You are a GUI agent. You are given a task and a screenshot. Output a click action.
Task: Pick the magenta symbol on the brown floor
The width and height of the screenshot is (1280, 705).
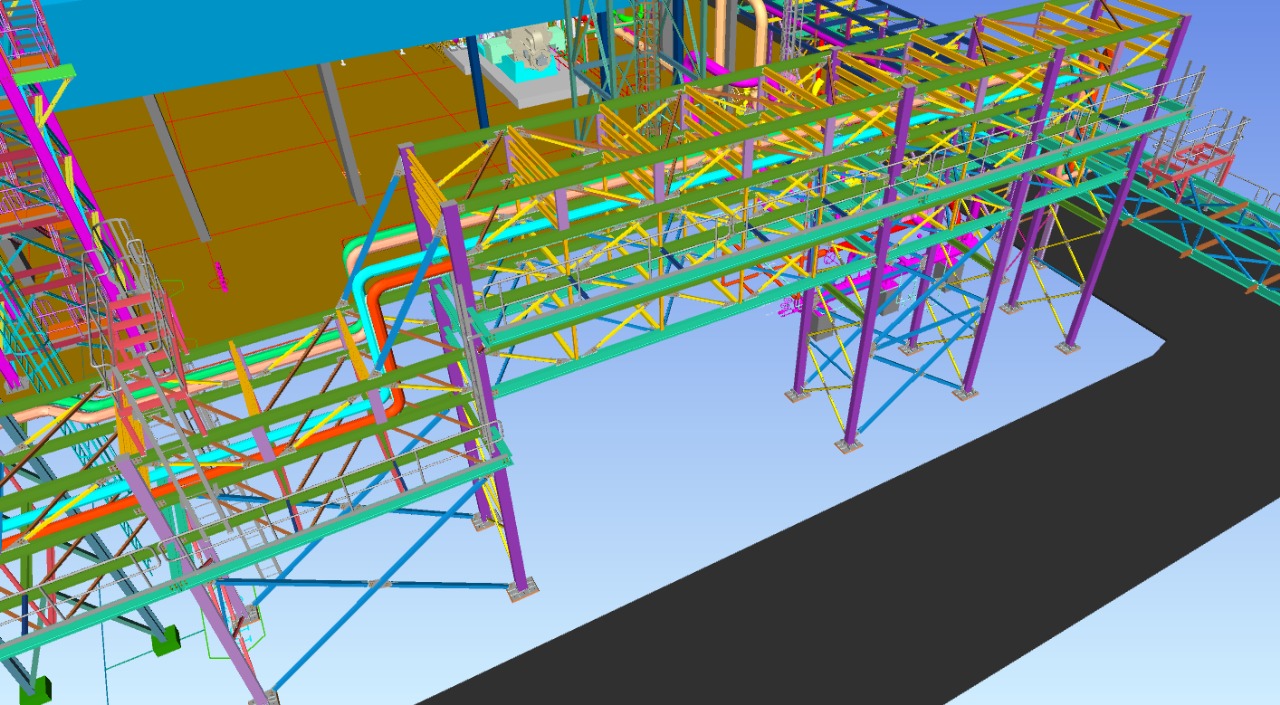(x=219, y=276)
